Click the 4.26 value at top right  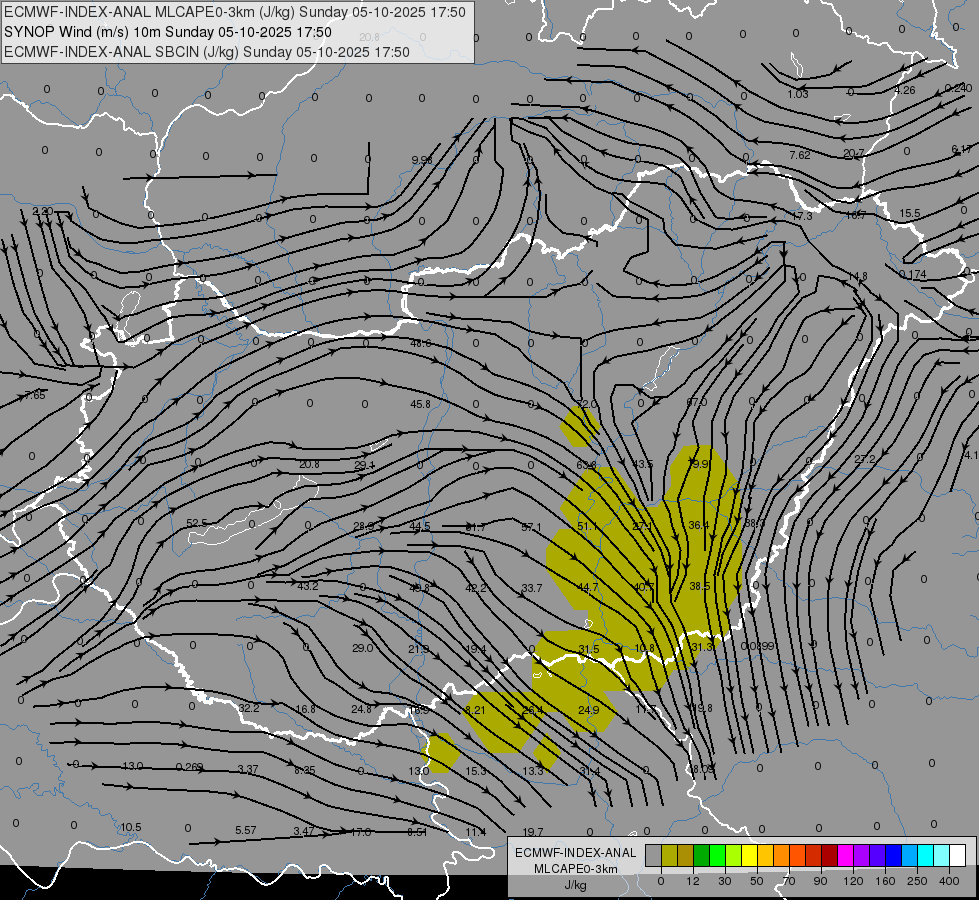pos(905,91)
